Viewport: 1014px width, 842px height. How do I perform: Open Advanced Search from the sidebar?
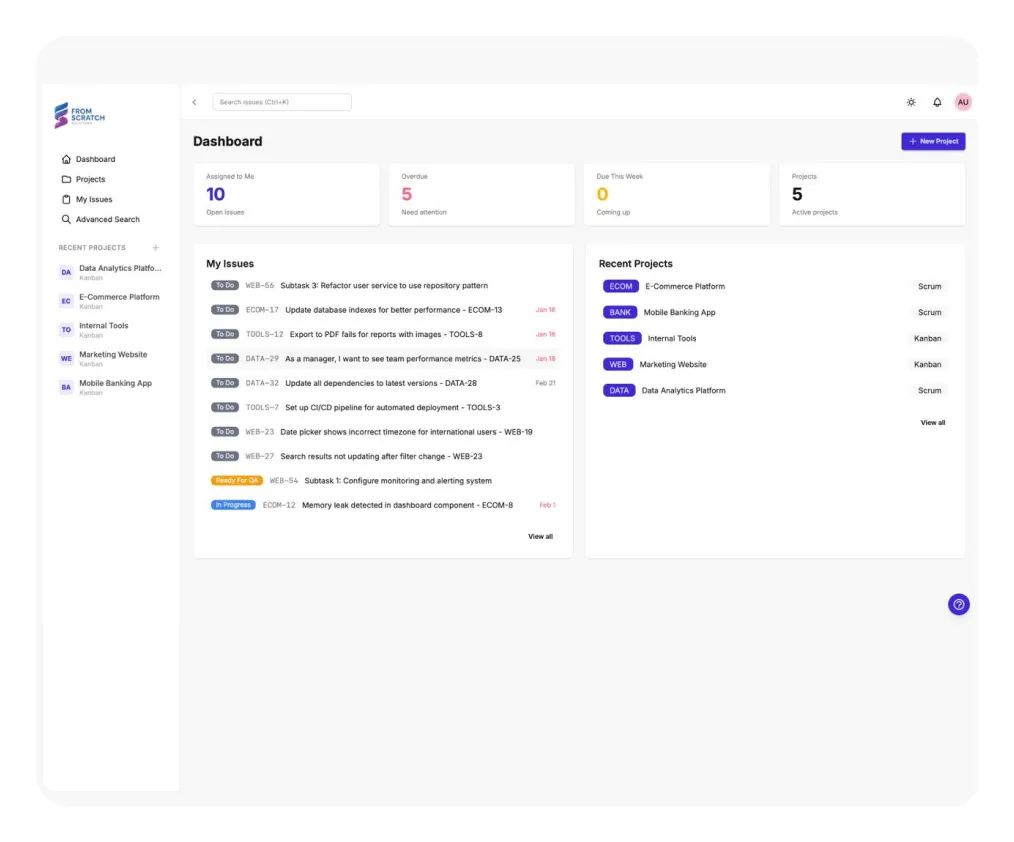107,219
